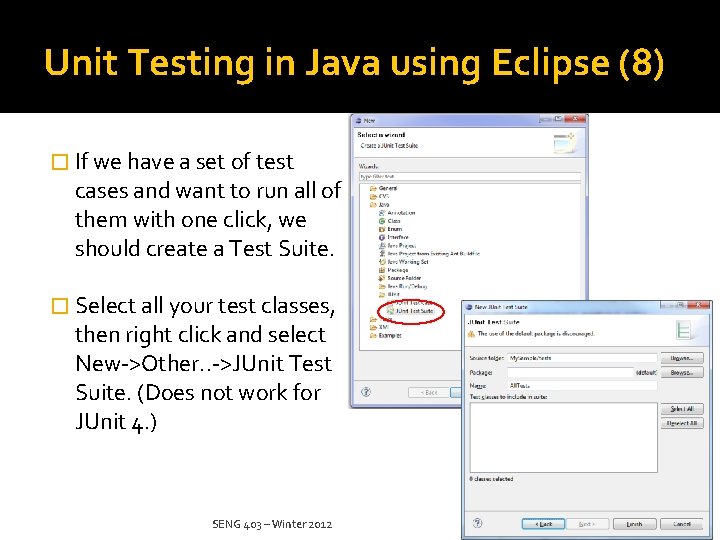
Task: Click Browse button beside Source folder
Action: pos(682,358)
